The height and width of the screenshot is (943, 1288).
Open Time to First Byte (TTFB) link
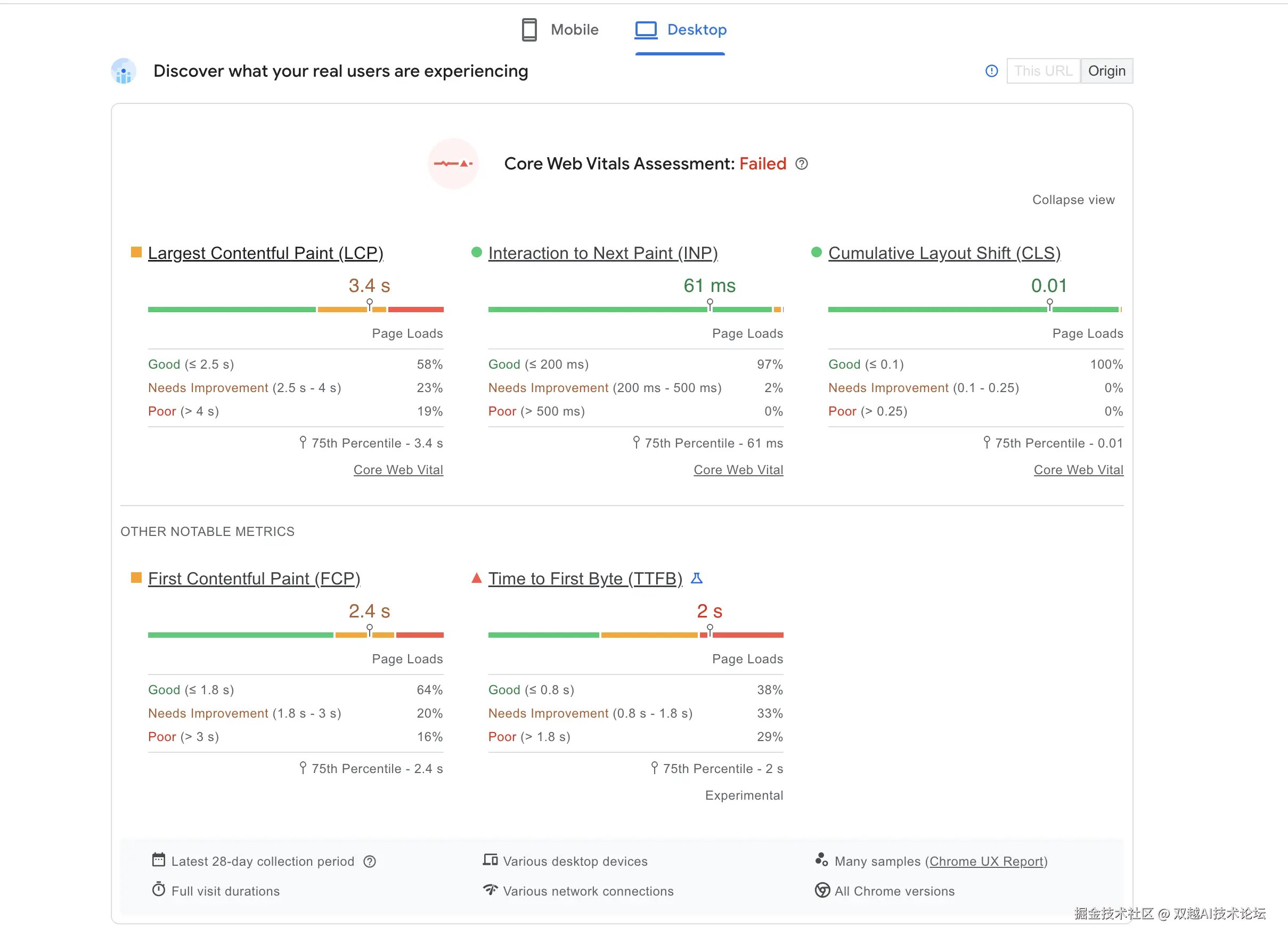click(585, 579)
